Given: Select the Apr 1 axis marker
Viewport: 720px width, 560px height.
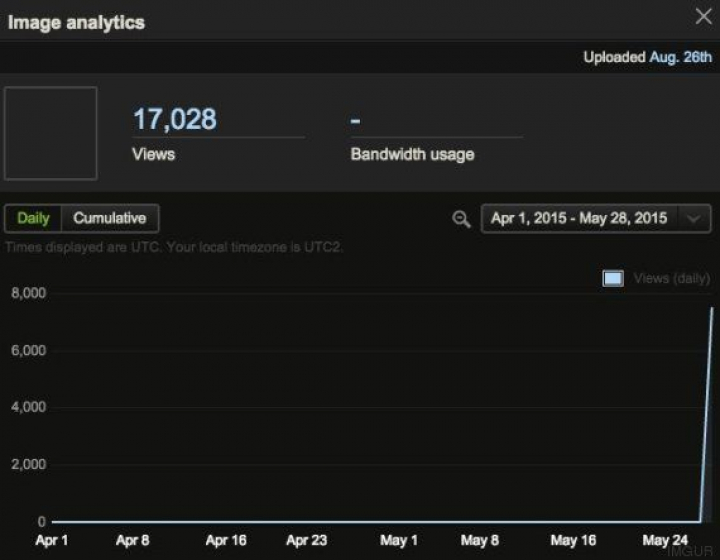Looking at the screenshot, I should click(52, 541).
